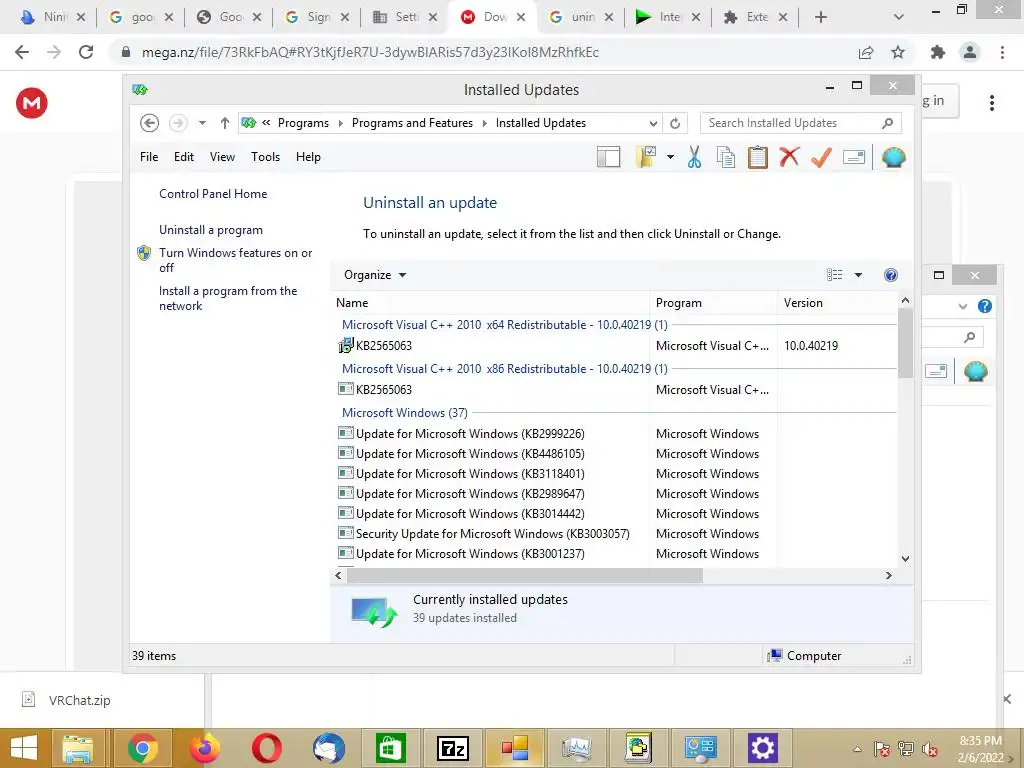The image size is (1024, 768).
Task: Collapse the Microsoft Windows (37) group
Action: pyautogui.click(x=405, y=413)
